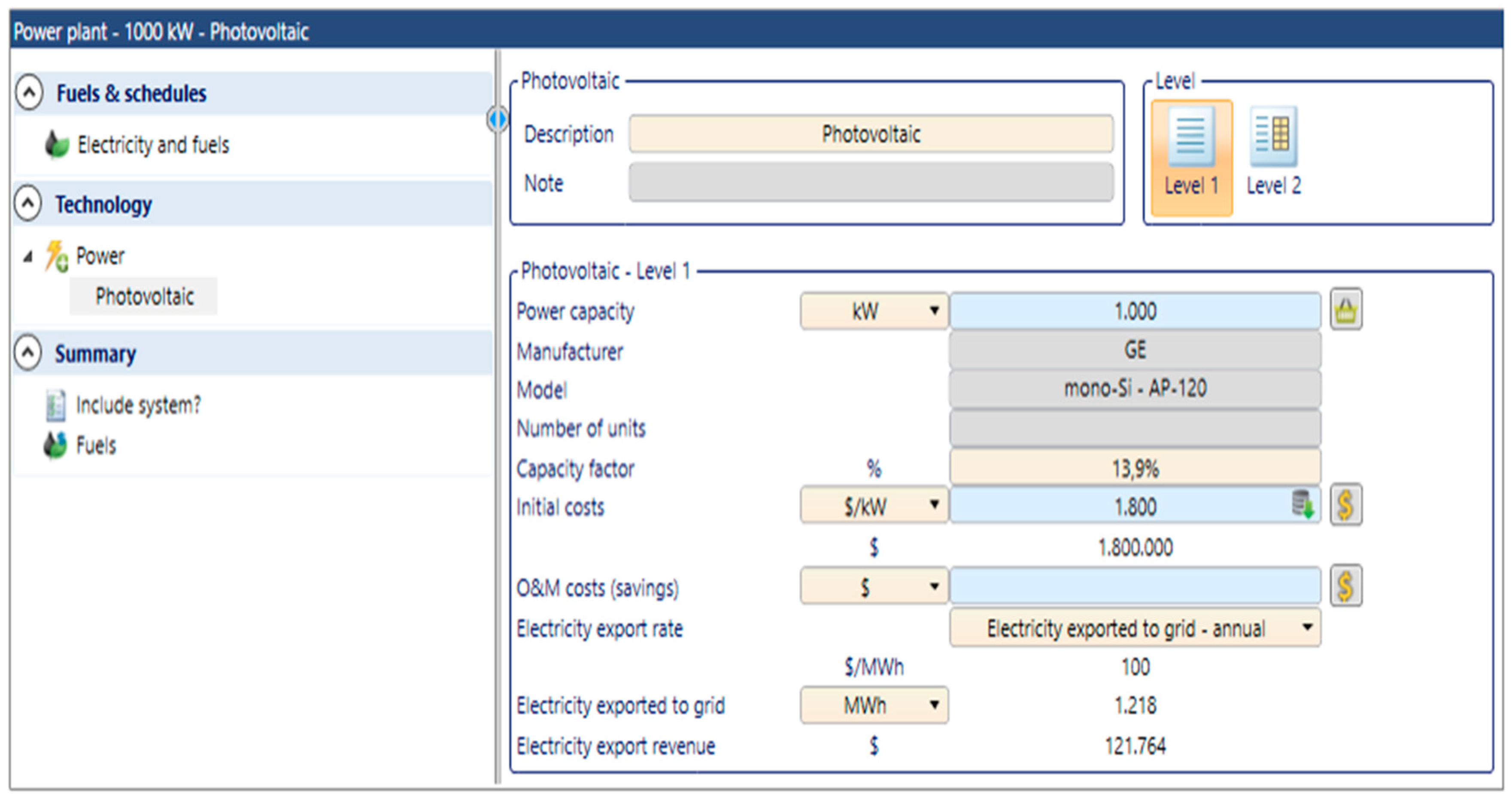Click panel splitter handle between panes

pos(498,119)
